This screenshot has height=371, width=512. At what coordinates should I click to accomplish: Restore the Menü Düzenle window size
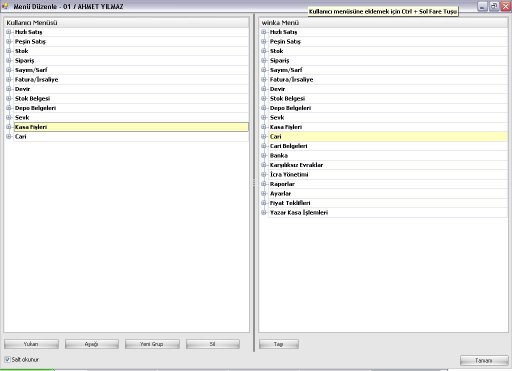(494, 6)
